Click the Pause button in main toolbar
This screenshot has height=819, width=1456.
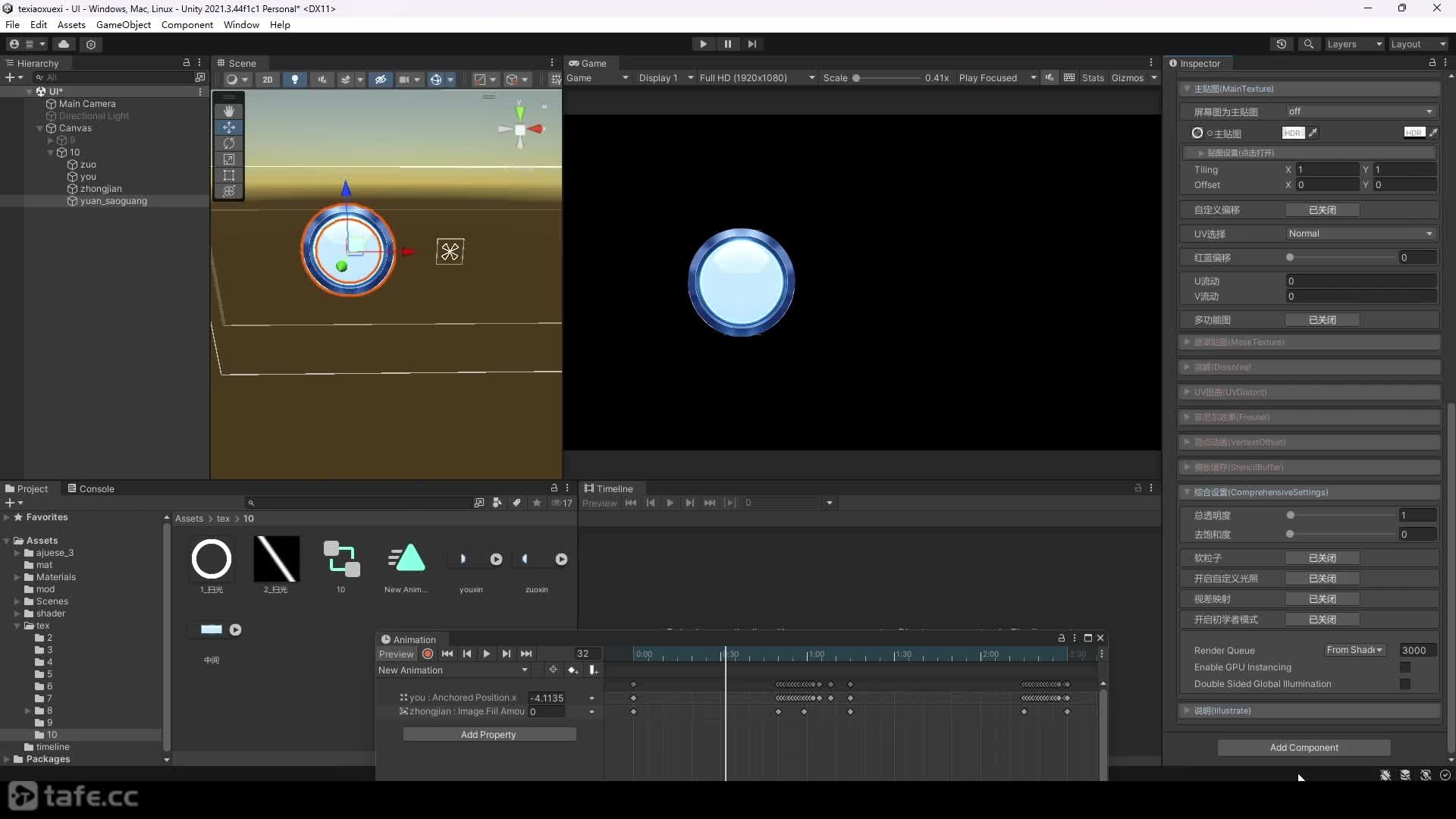coord(727,44)
